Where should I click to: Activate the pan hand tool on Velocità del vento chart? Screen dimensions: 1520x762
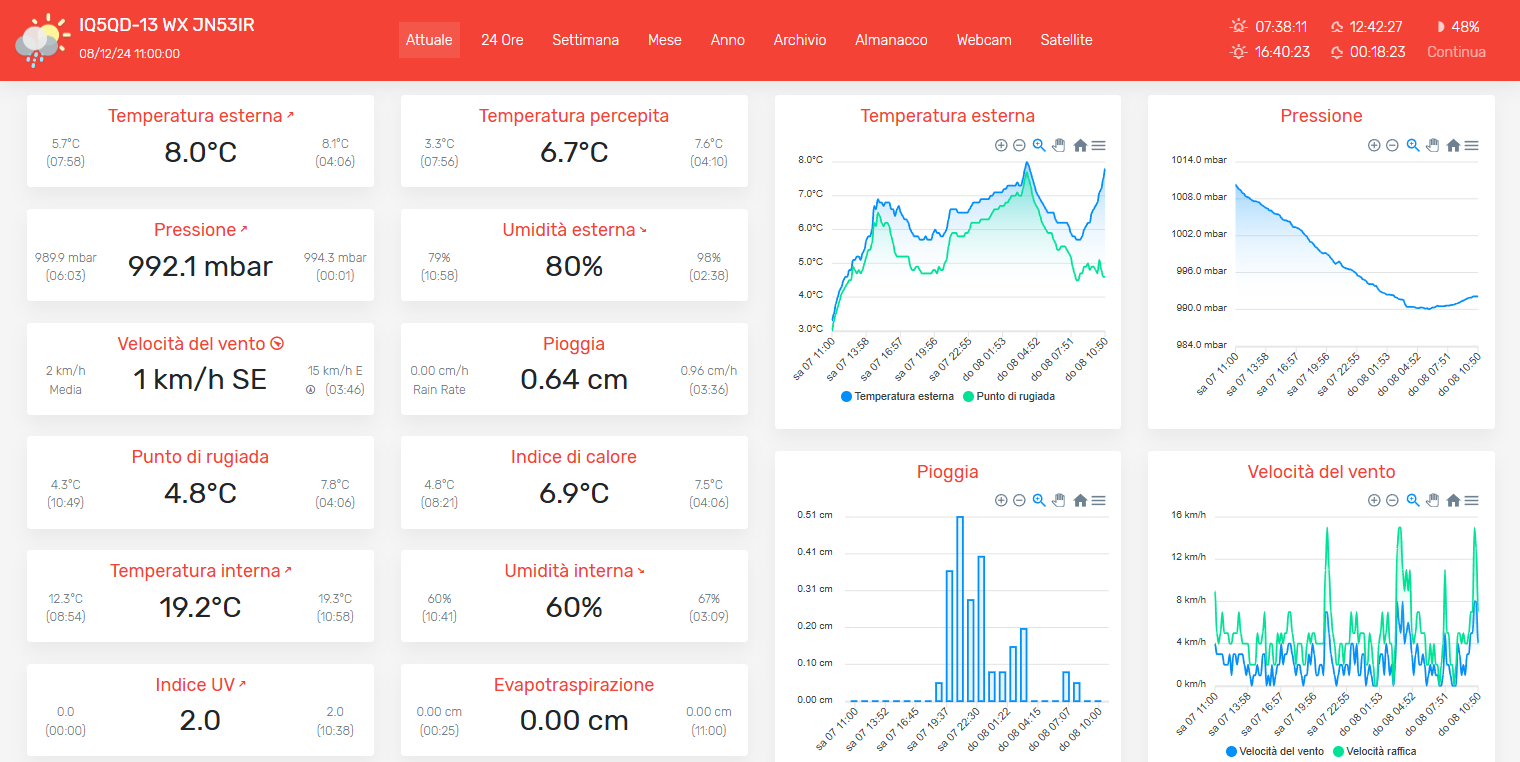tap(1432, 500)
